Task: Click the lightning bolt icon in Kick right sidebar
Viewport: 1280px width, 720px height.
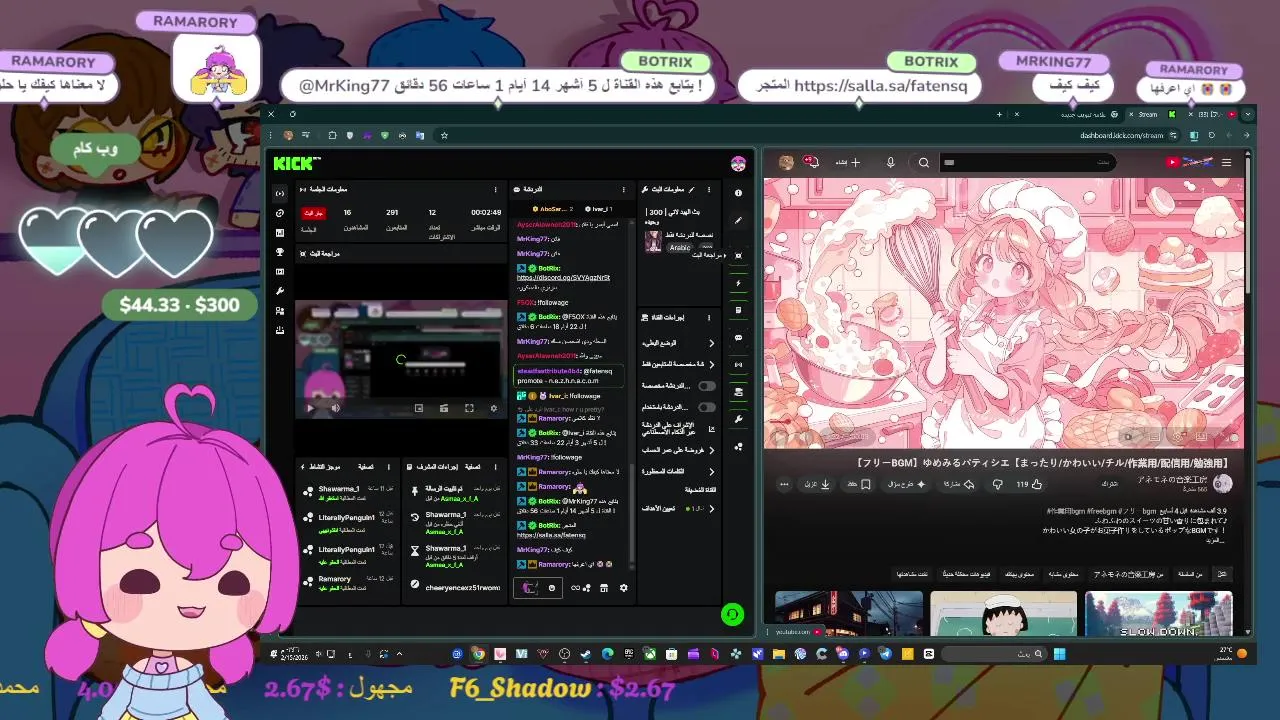Action: 739,283
